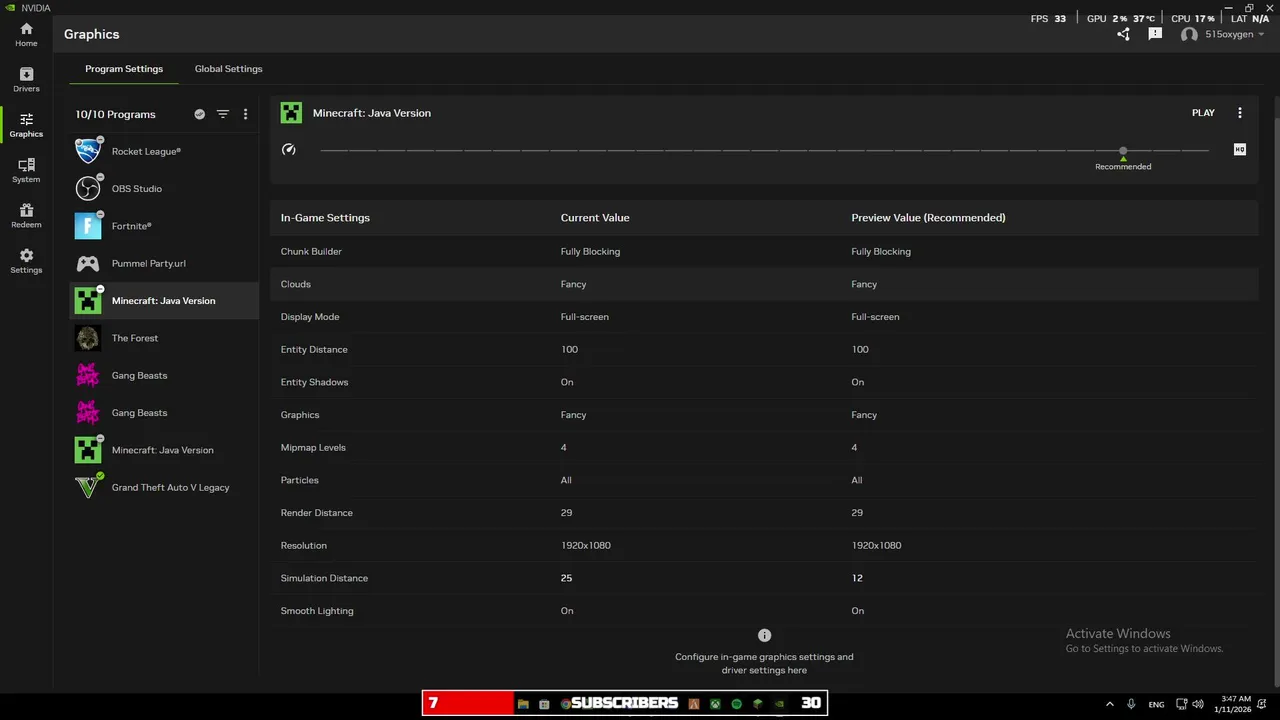The width and height of the screenshot is (1280, 720).
Task: Click the OBS Studio program icon
Action: click(88, 188)
